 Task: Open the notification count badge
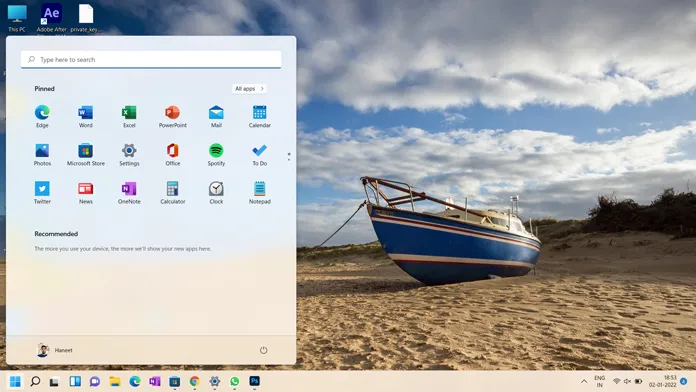684,381
